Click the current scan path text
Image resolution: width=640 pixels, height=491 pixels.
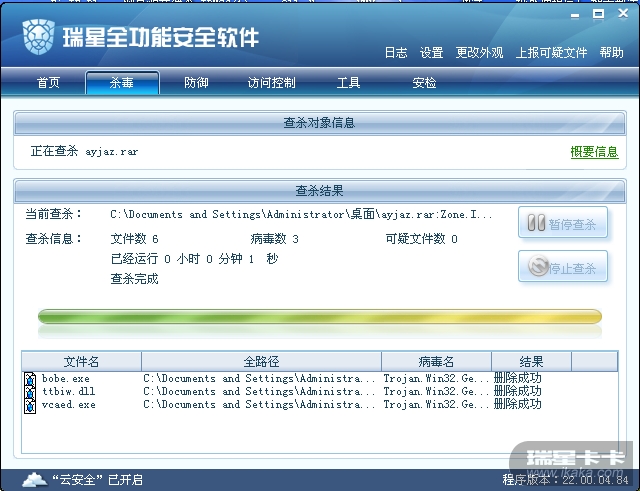point(301,214)
